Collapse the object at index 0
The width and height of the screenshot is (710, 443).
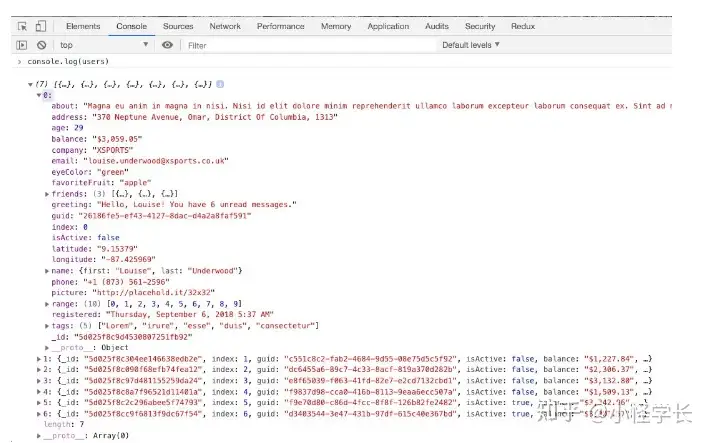39,95
